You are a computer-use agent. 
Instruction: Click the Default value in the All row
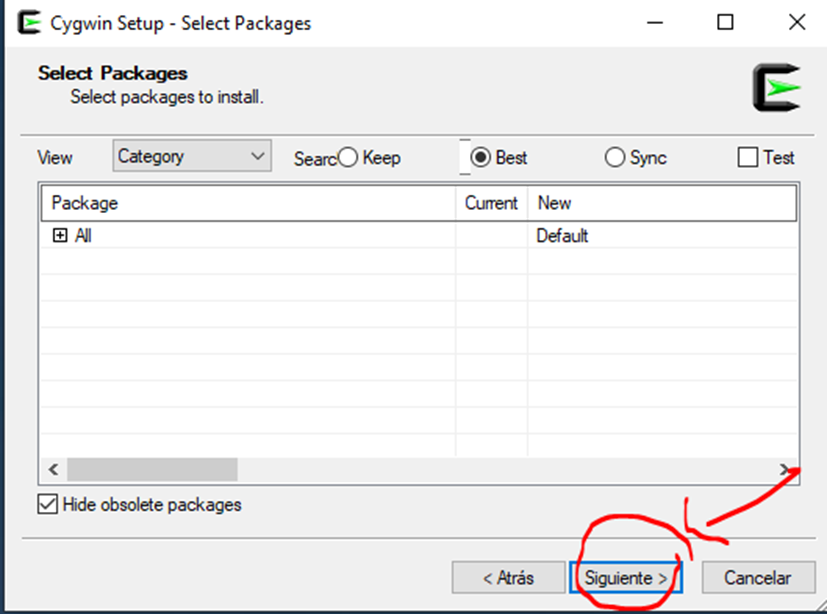pyautogui.click(x=562, y=236)
